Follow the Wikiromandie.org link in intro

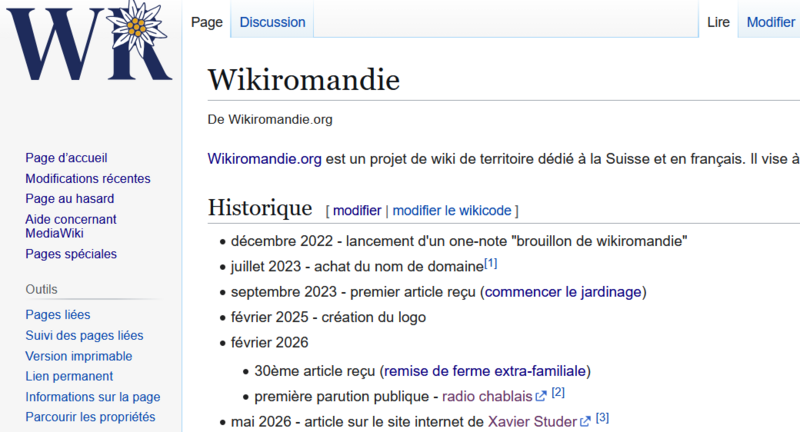point(264,159)
